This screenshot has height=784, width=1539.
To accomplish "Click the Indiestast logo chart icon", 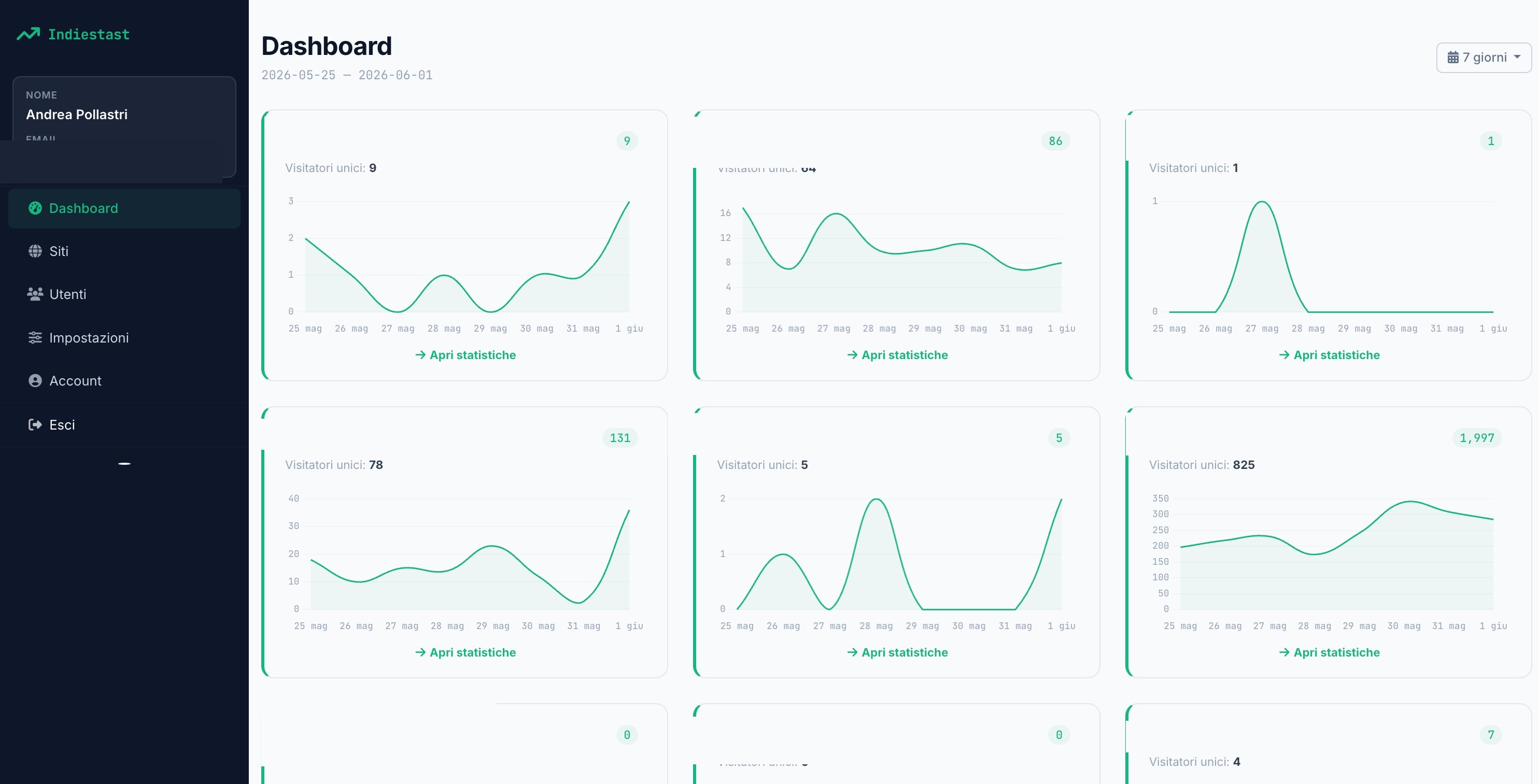I will coord(28,34).
